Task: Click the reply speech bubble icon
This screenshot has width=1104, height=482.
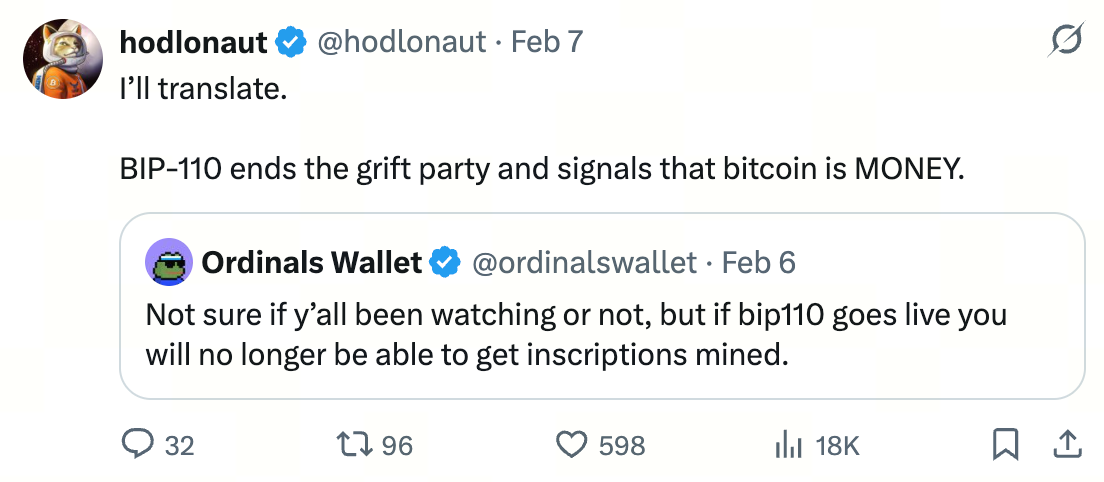Action: [x=136, y=445]
